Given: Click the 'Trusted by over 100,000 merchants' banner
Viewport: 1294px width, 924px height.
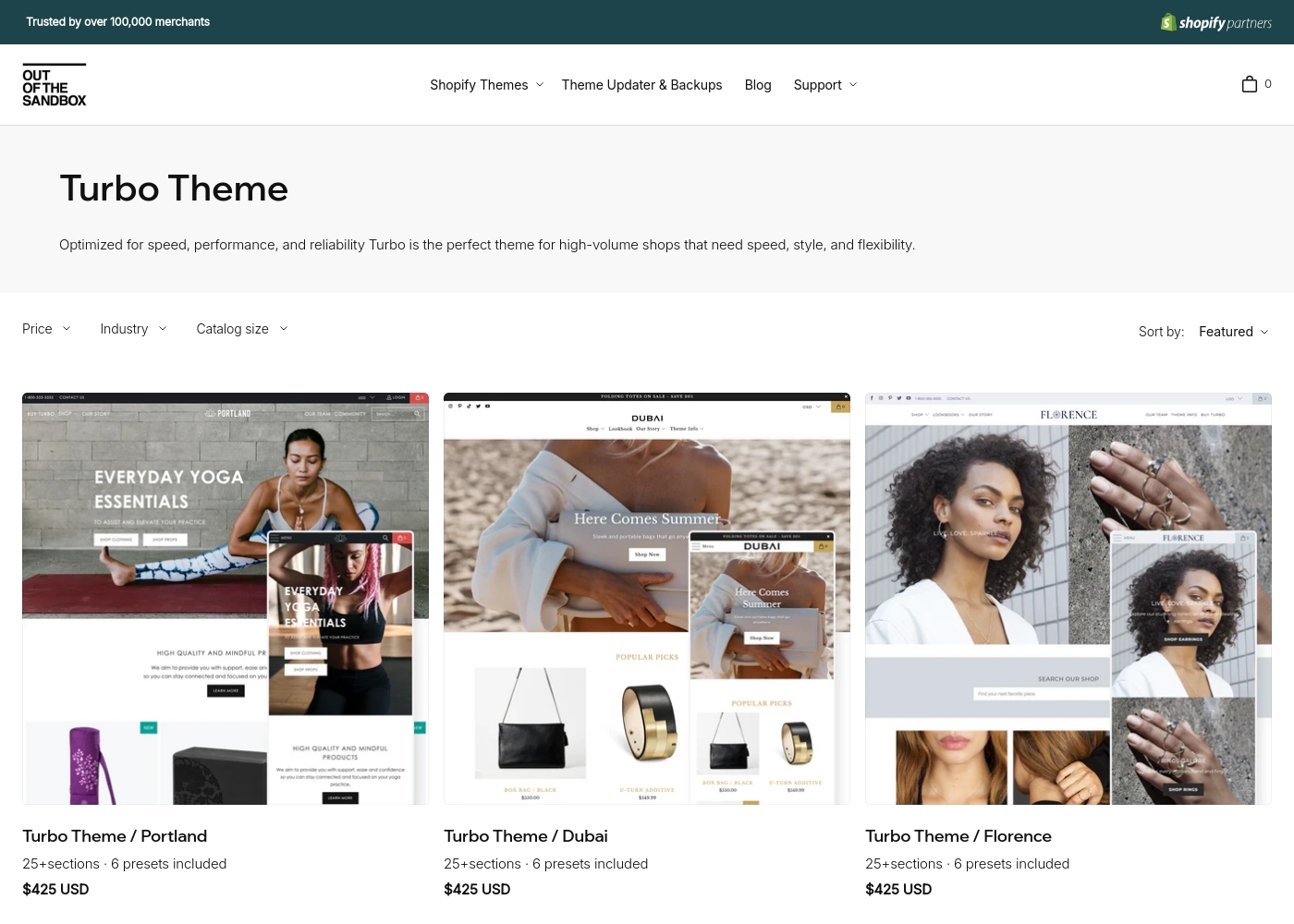Looking at the screenshot, I should 117,21.
